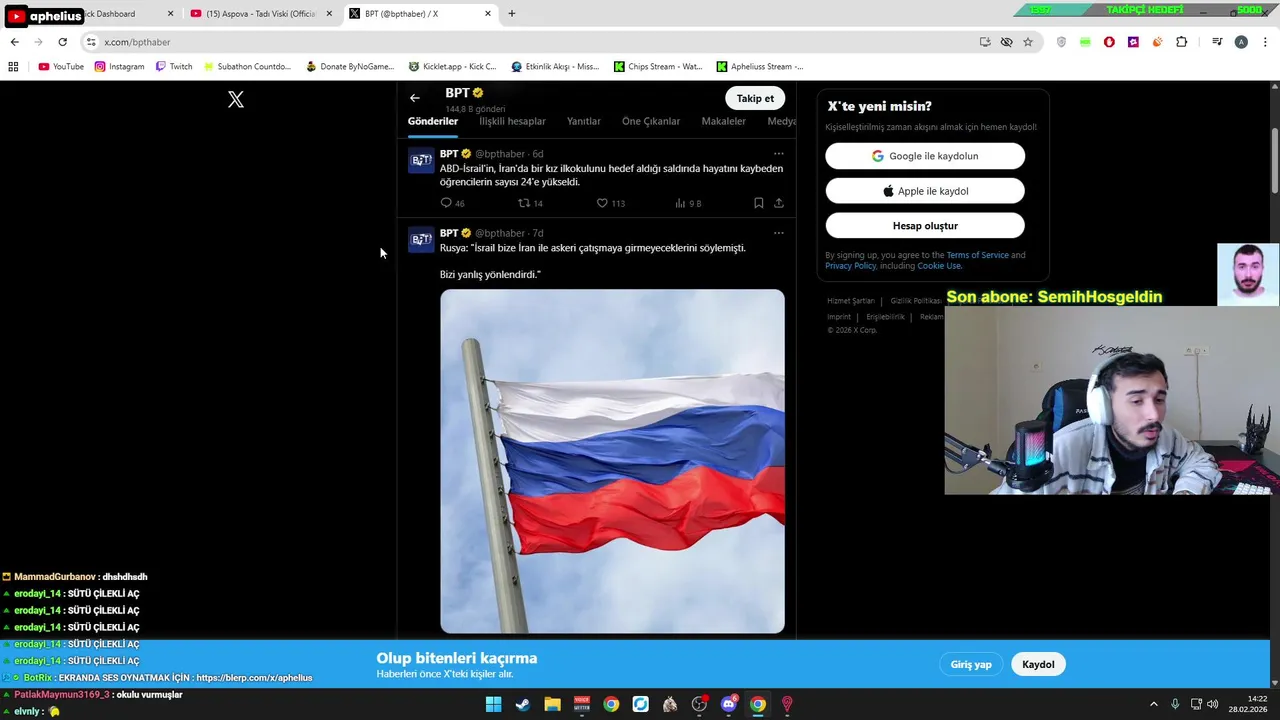This screenshot has height=720, width=1280.
Task: Click Kaydol in the blue banner
Action: point(1038,664)
